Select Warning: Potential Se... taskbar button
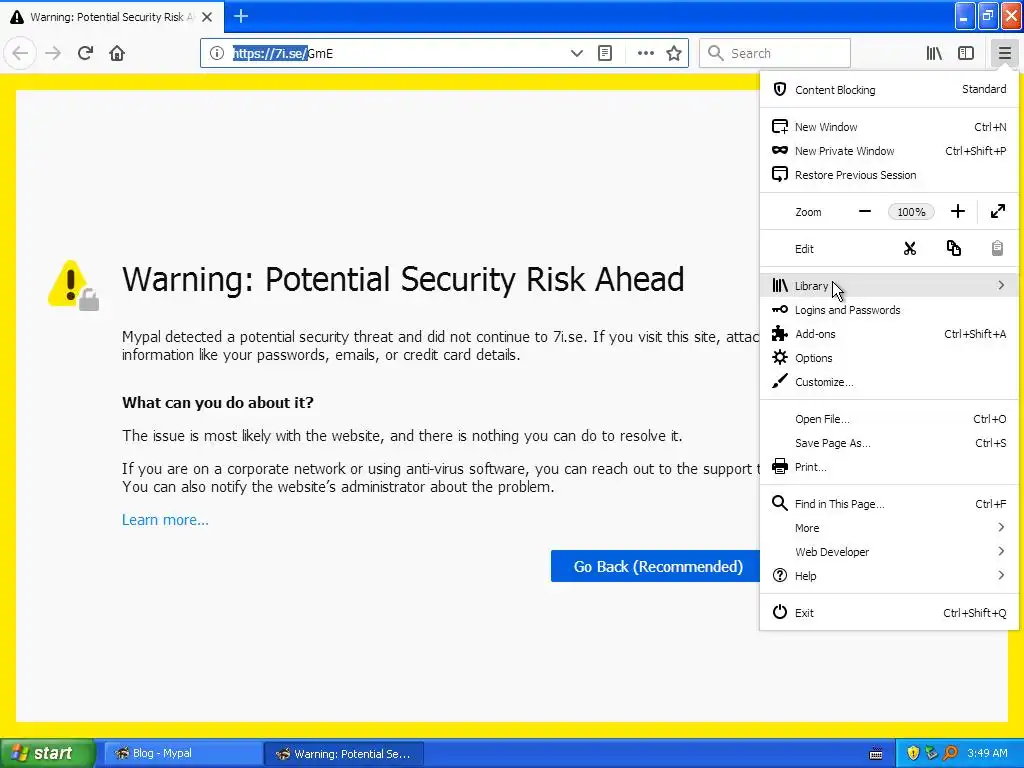1024x768 pixels. pos(344,754)
